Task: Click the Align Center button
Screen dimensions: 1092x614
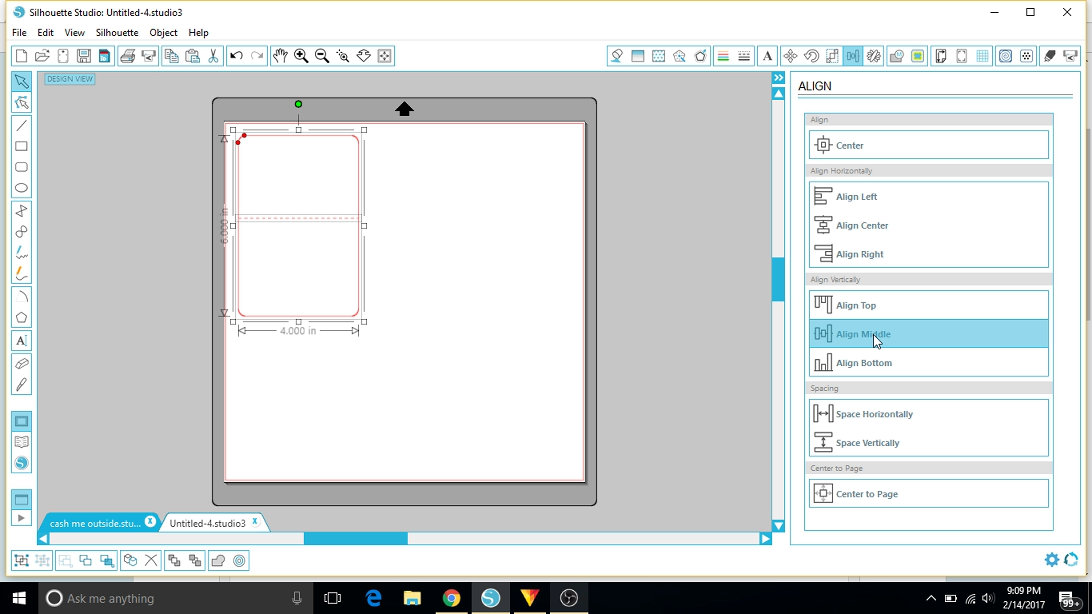Action: [928, 226]
